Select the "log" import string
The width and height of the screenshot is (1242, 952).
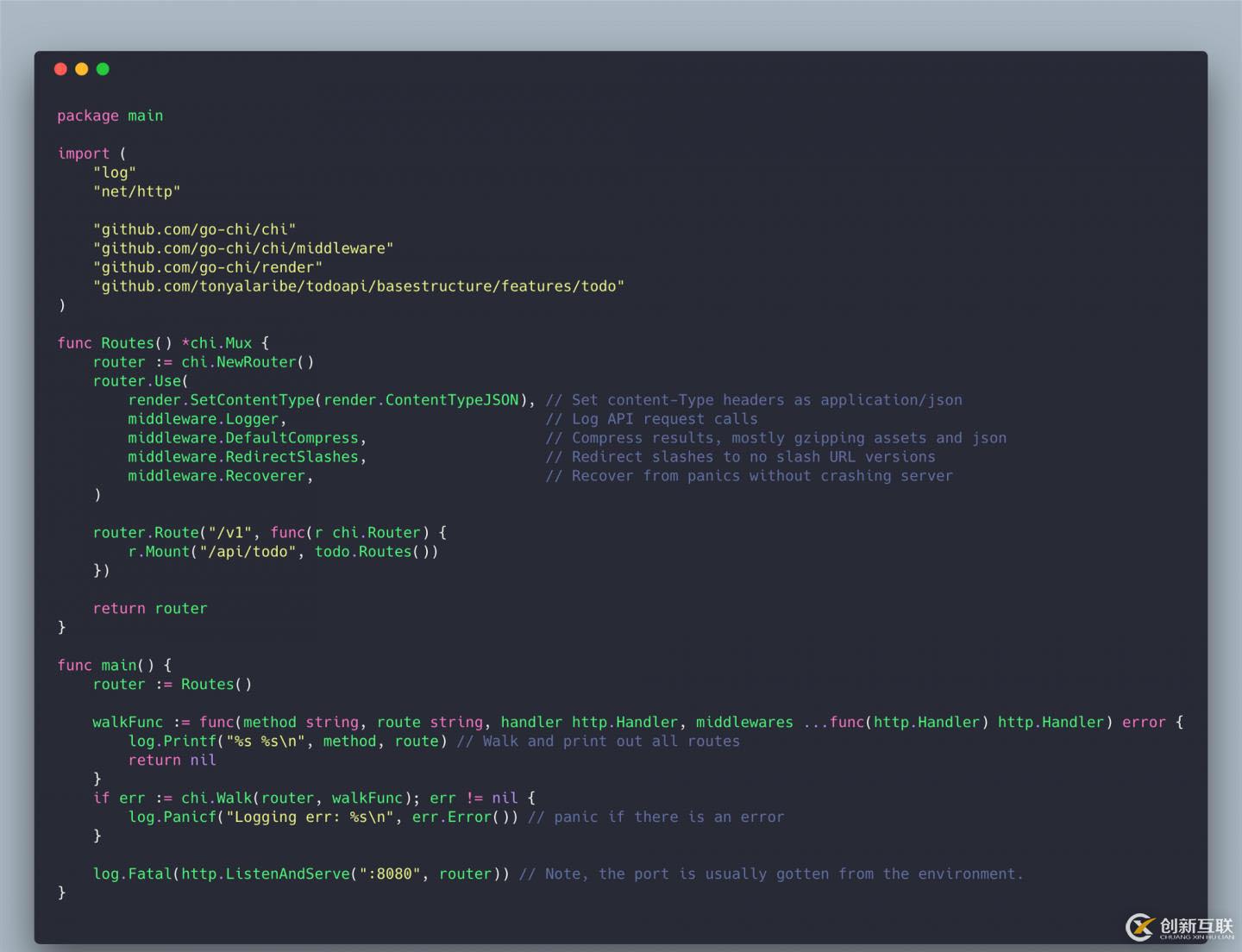click(115, 172)
